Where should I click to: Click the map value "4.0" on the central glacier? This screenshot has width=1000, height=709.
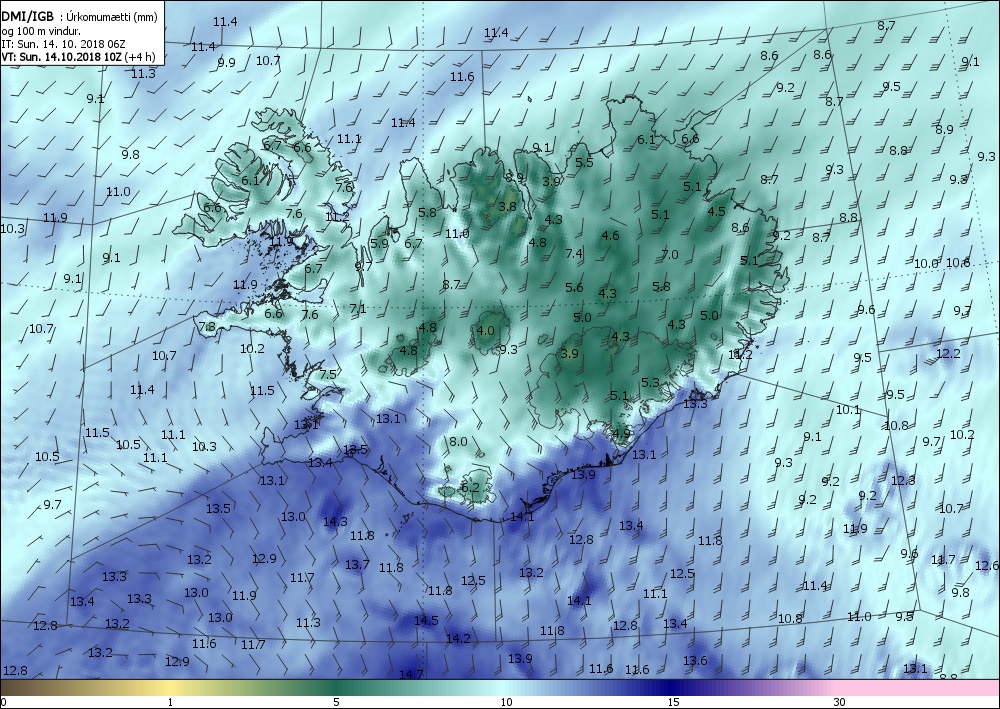point(485,330)
